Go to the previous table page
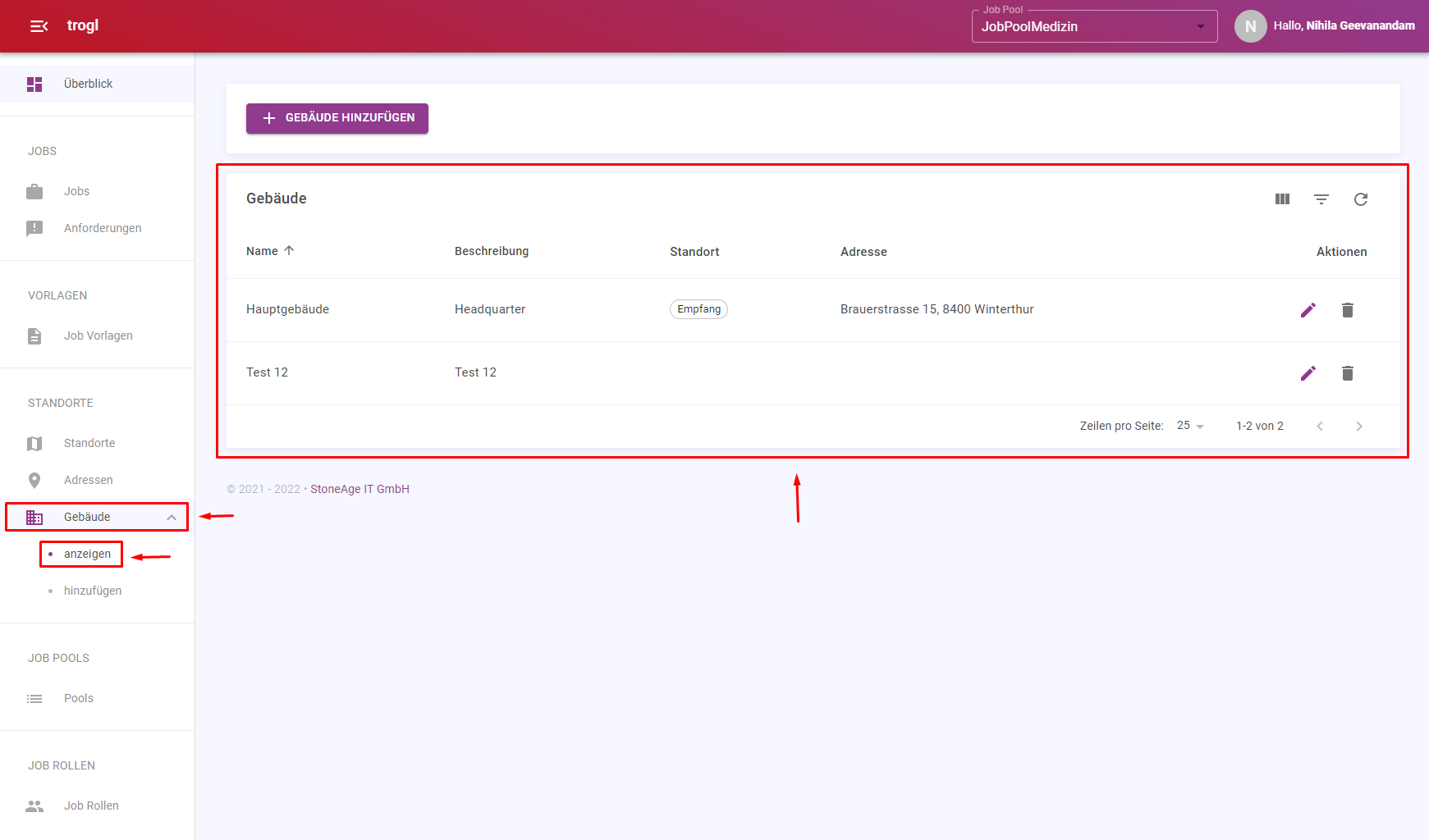 tap(1320, 426)
